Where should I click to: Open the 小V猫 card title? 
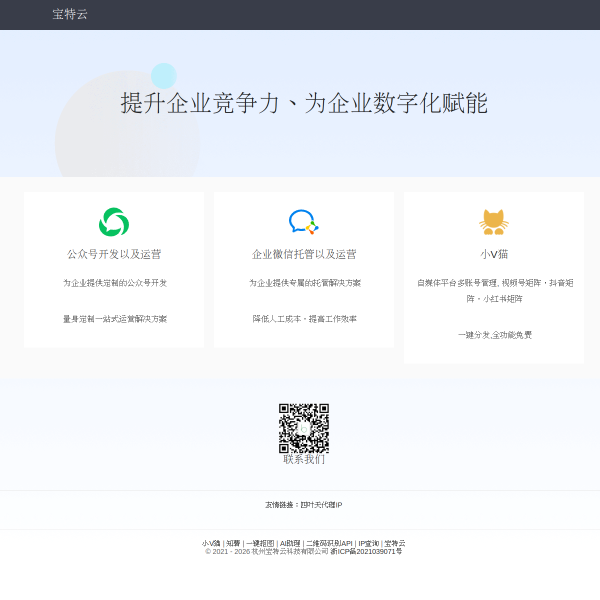494,254
